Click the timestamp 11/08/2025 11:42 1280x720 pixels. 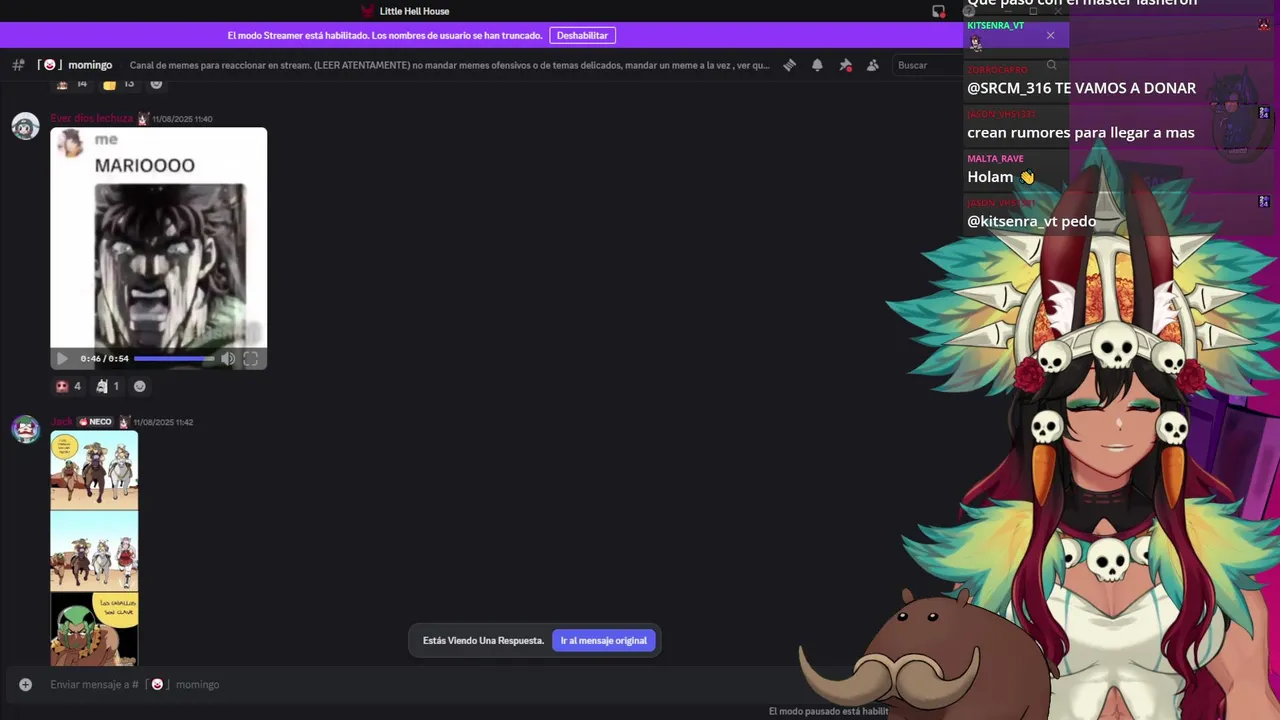tap(163, 422)
